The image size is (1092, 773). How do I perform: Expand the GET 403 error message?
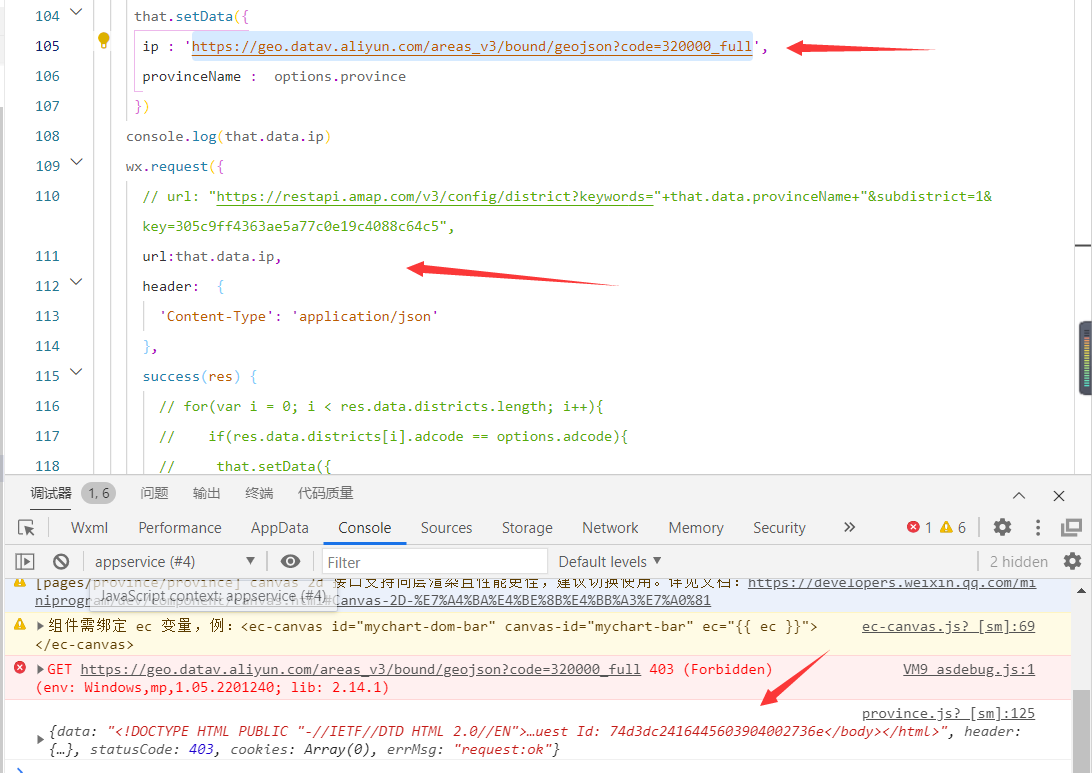40,669
